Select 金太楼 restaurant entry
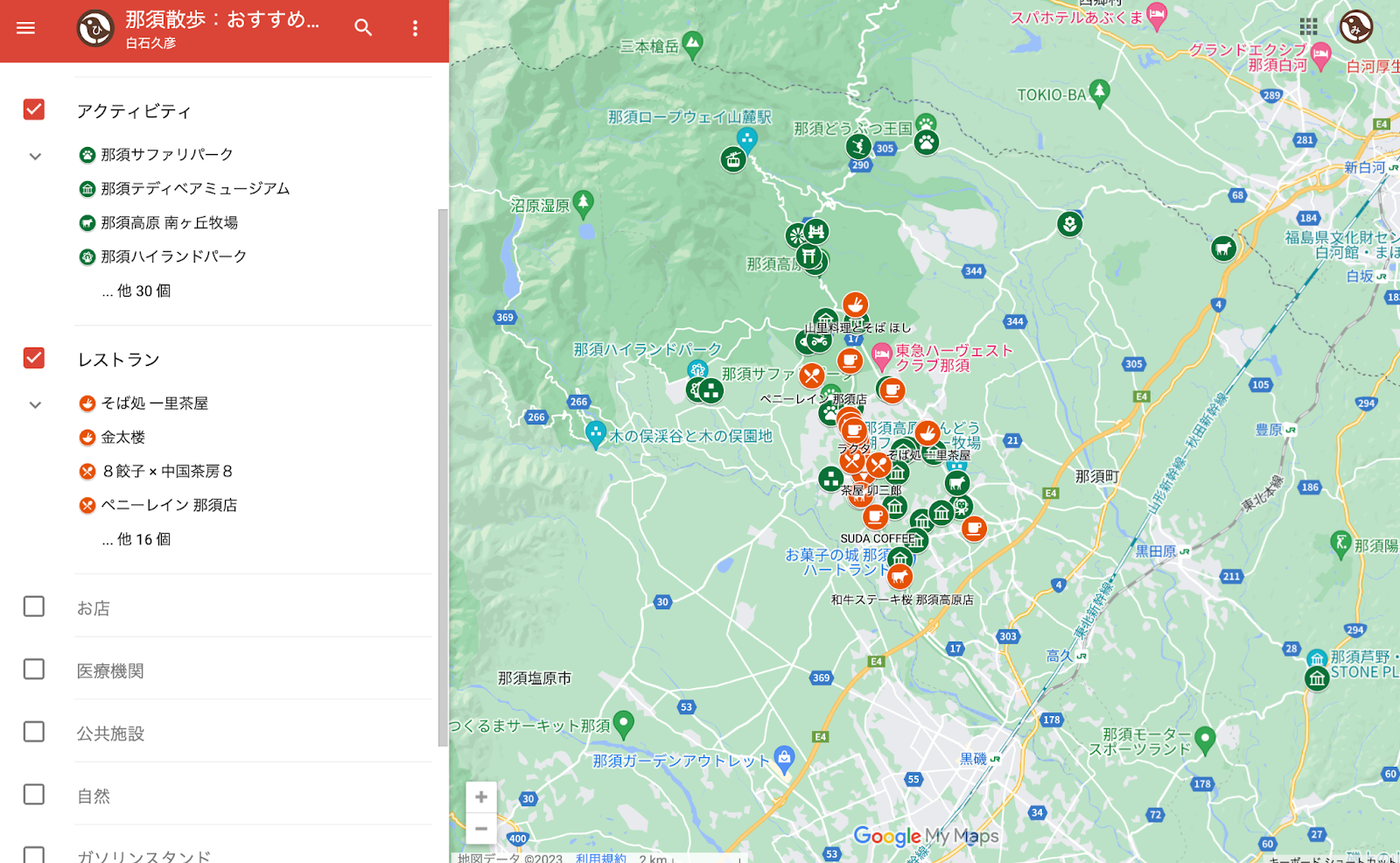Screen dimensions: 1400x863 click(x=122, y=438)
